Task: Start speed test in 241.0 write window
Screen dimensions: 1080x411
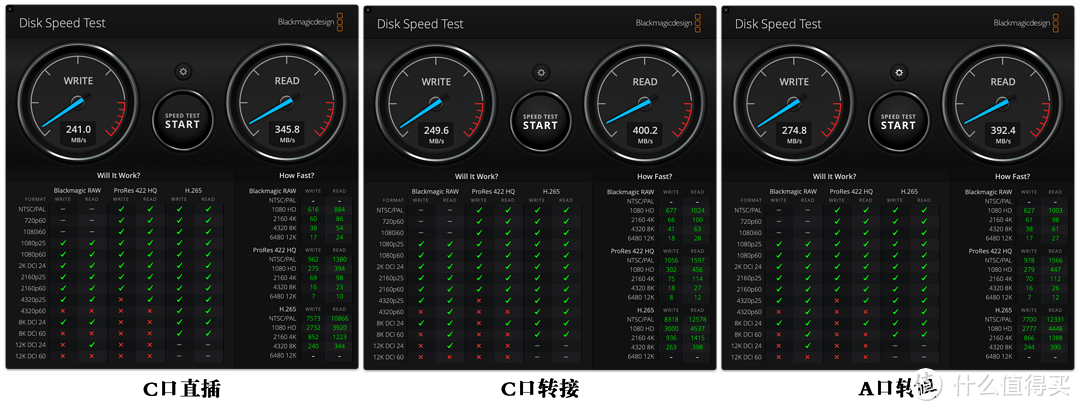Action: [x=183, y=120]
